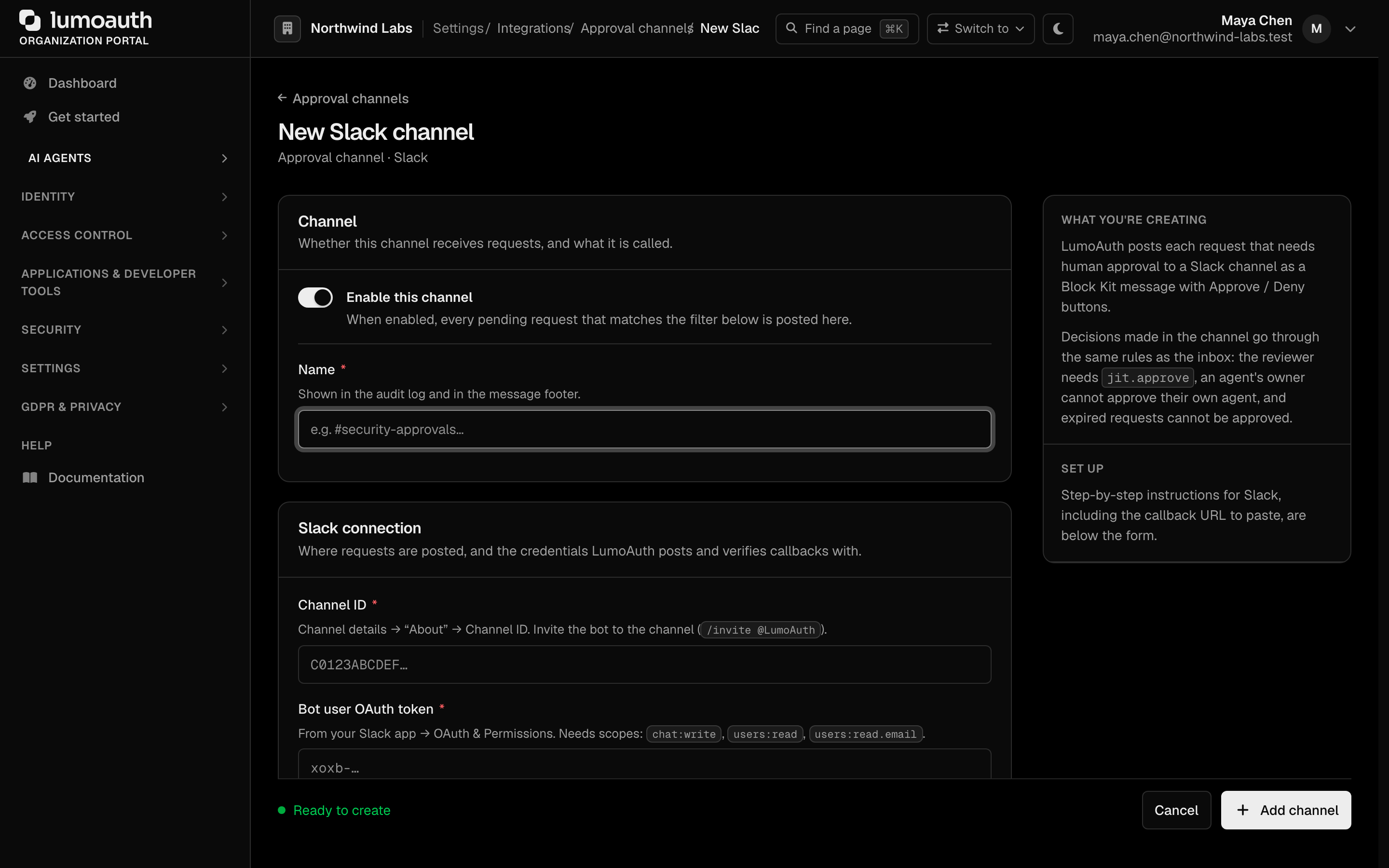Image resolution: width=1389 pixels, height=868 pixels.
Task: Click the back arrow beside Approval channels
Action: (282, 98)
